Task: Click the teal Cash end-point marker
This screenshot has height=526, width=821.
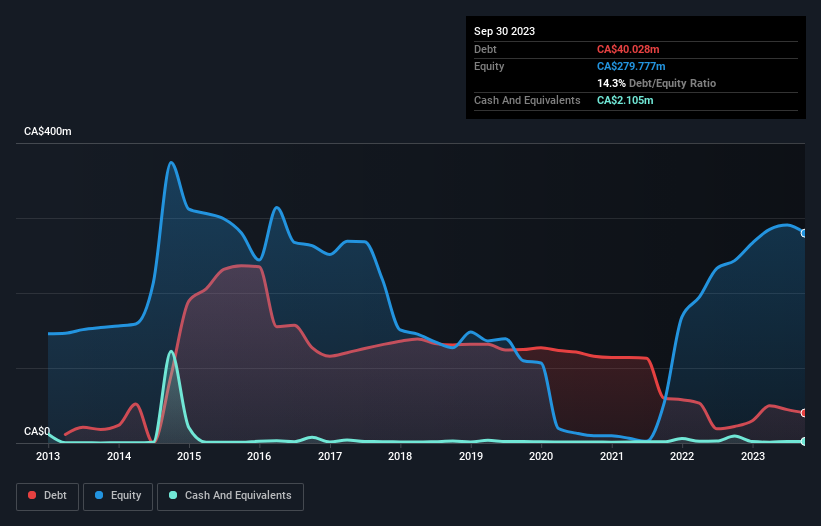Action: point(804,441)
